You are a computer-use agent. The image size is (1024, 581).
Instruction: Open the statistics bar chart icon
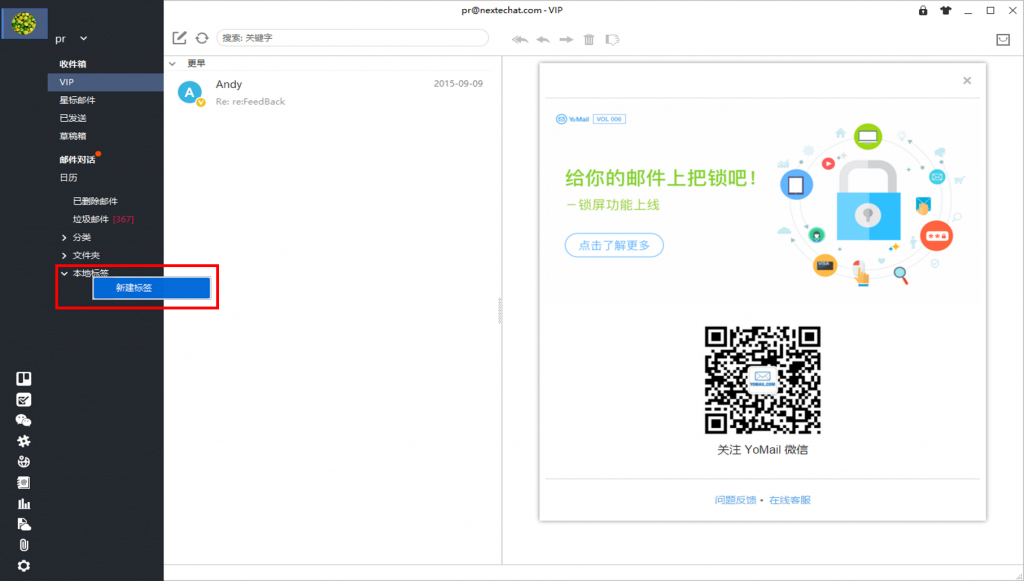point(24,504)
